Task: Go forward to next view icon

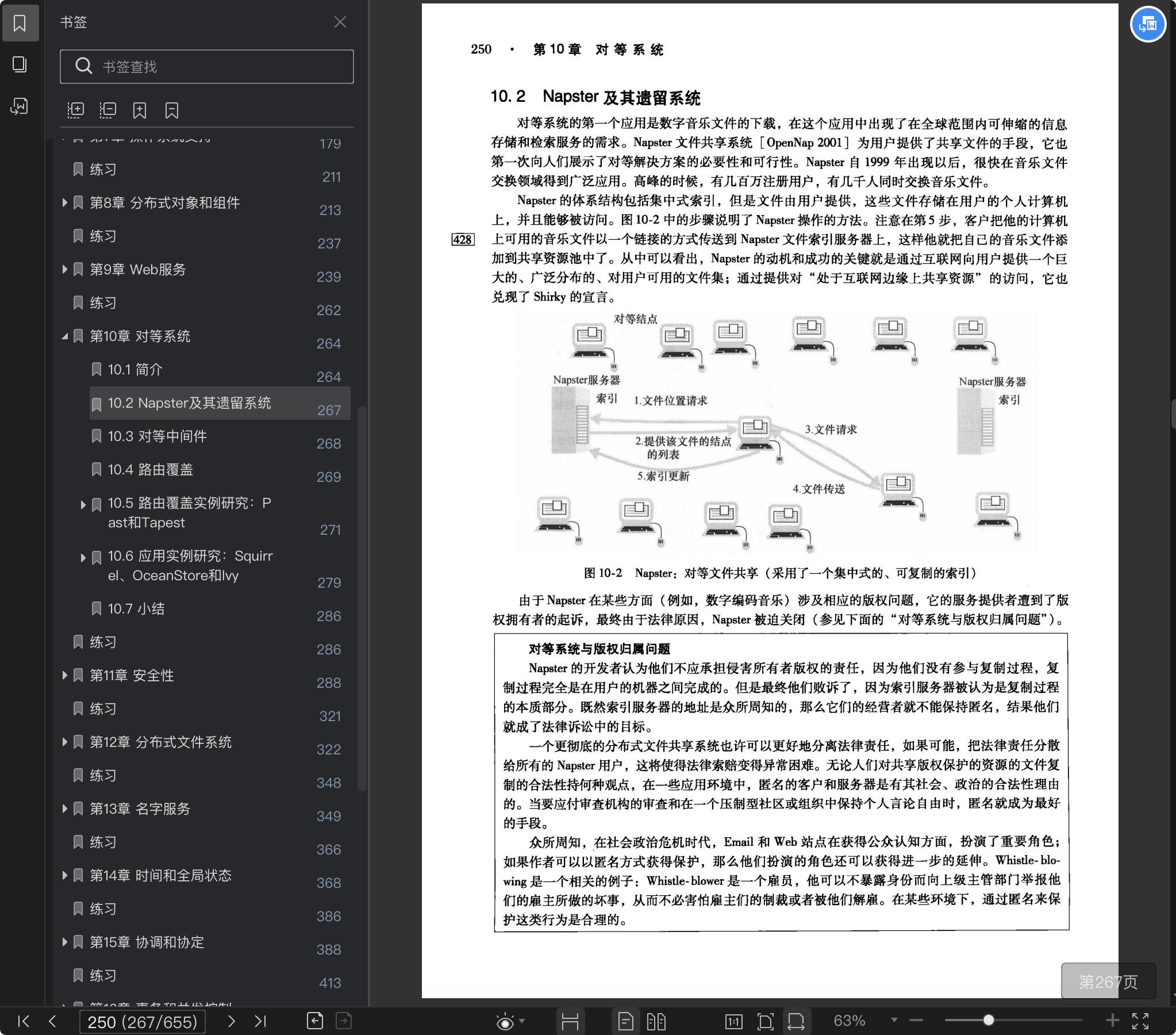Action: pos(344,1021)
